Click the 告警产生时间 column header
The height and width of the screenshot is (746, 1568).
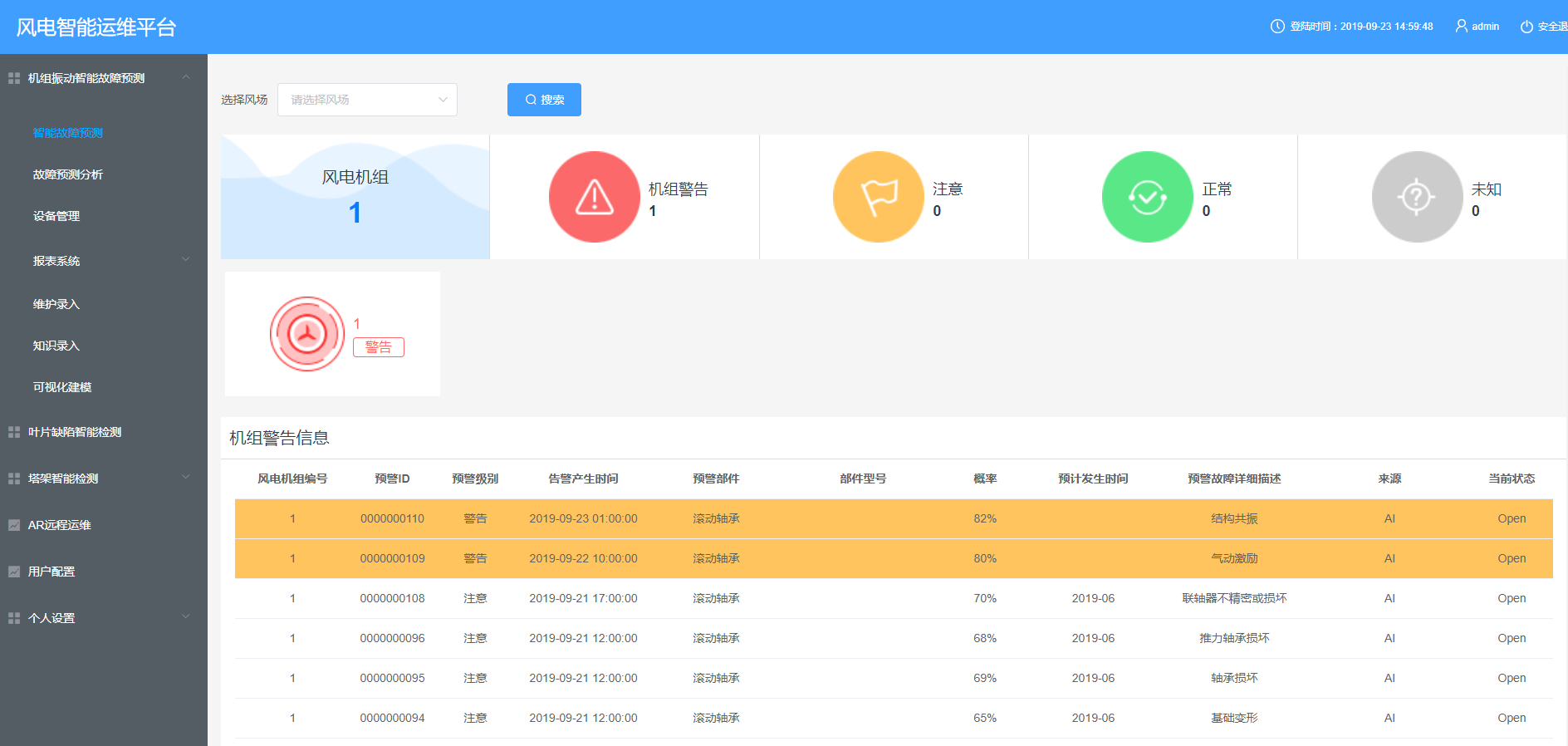[583, 479]
